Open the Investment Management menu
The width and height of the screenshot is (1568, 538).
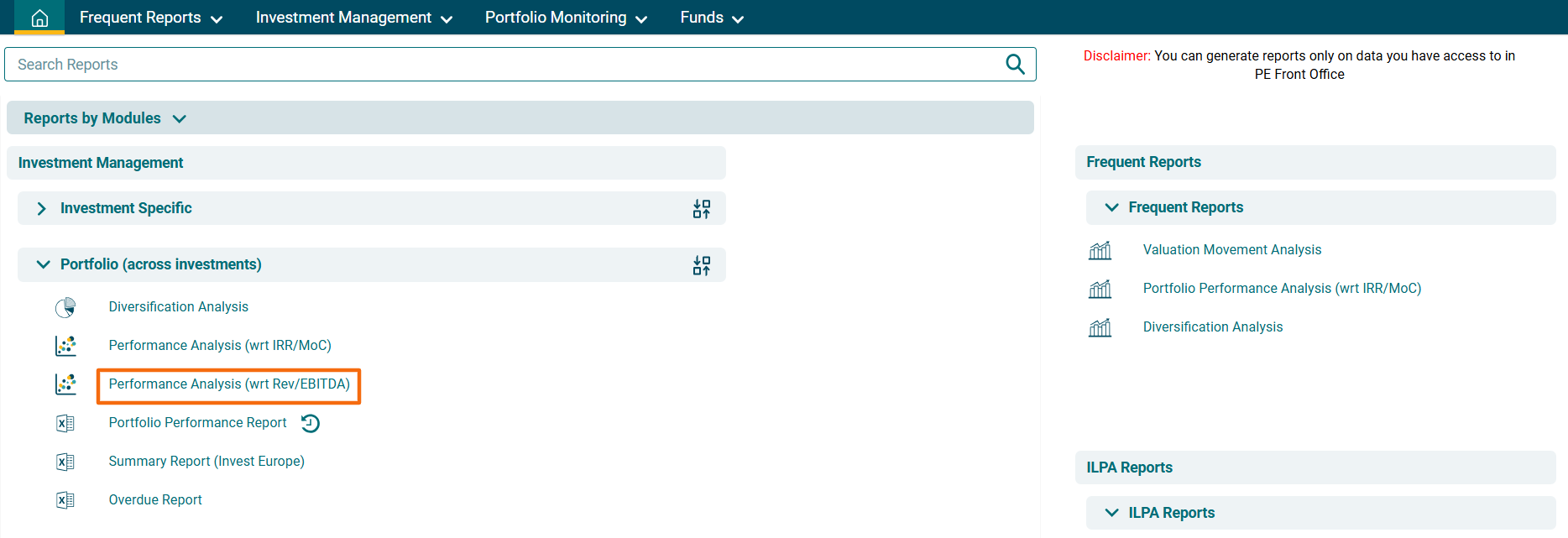[353, 18]
